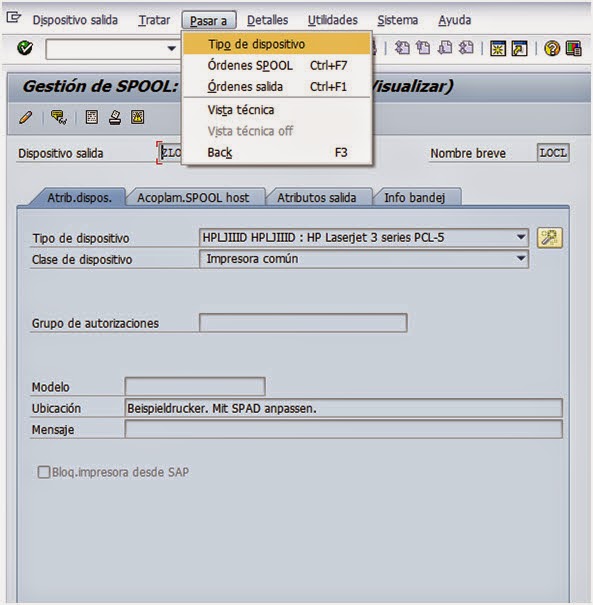Click the Modelo input field
The width and height of the screenshot is (593, 605).
195,386
